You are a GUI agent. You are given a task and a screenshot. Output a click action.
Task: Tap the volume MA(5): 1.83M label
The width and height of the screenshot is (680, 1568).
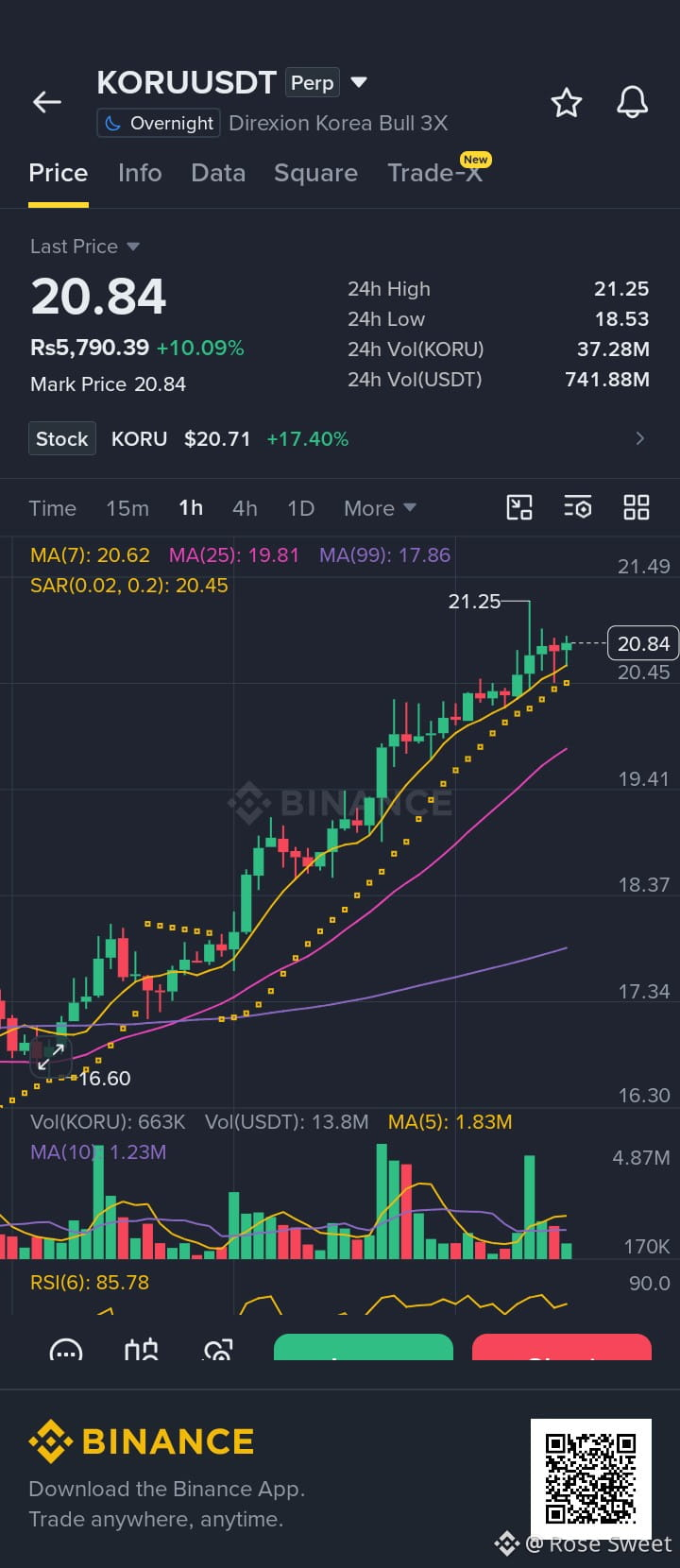click(x=450, y=1122)
